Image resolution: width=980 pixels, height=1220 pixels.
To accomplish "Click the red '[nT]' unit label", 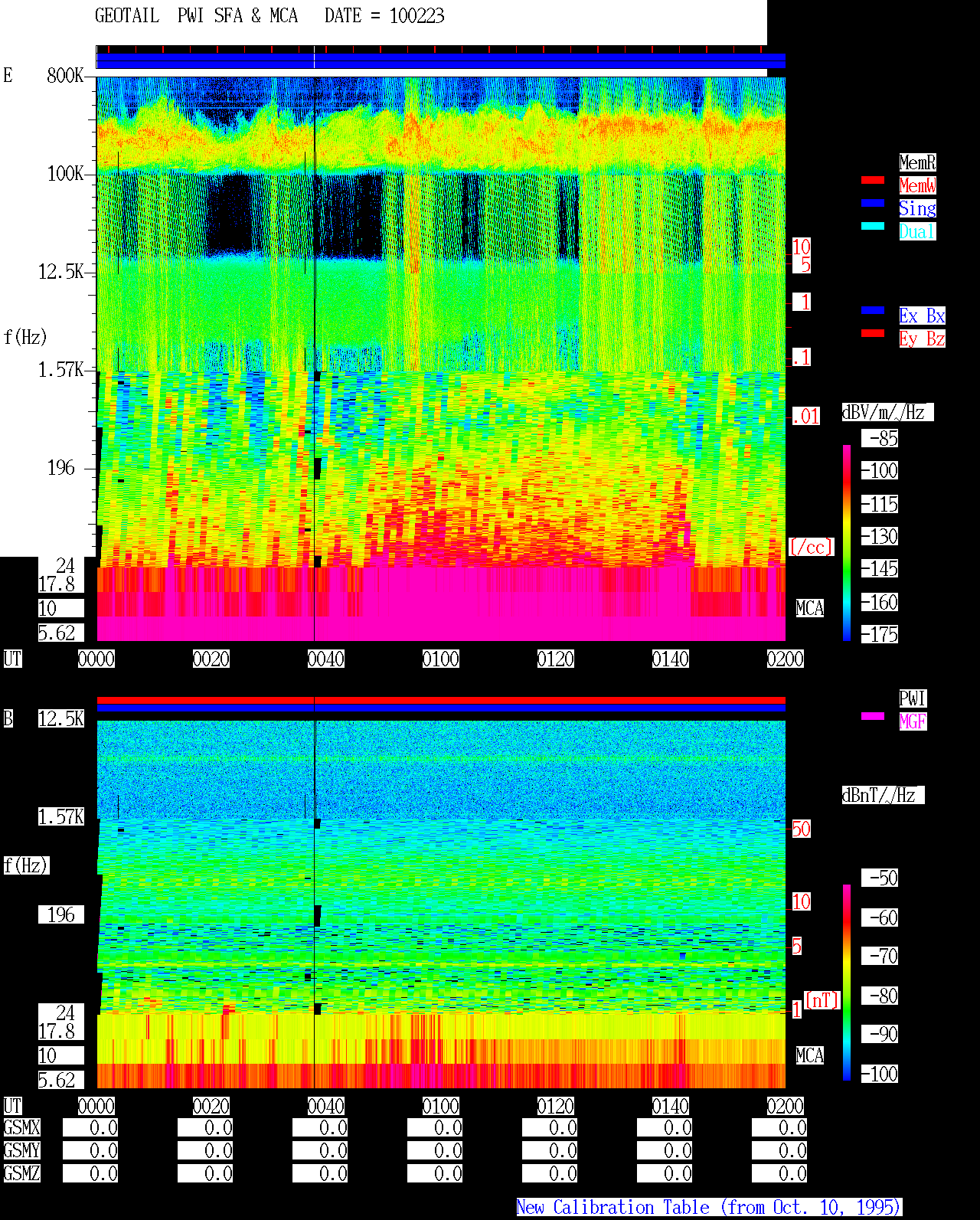I will pos(822,1000).
